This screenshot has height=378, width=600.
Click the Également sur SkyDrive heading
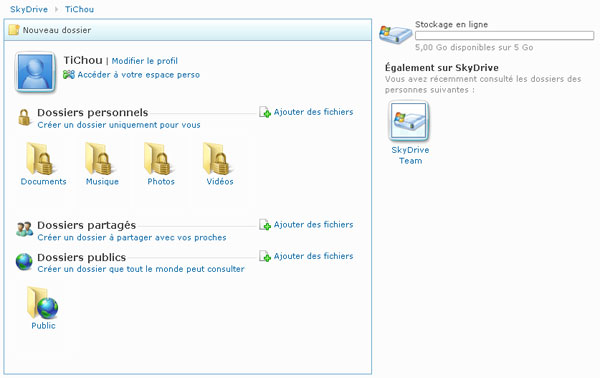point(442,68)
